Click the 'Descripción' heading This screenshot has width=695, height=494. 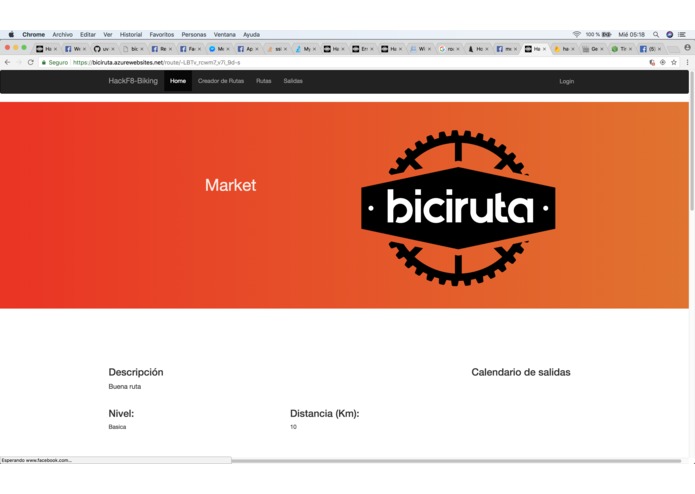click(x=136, y=372)
